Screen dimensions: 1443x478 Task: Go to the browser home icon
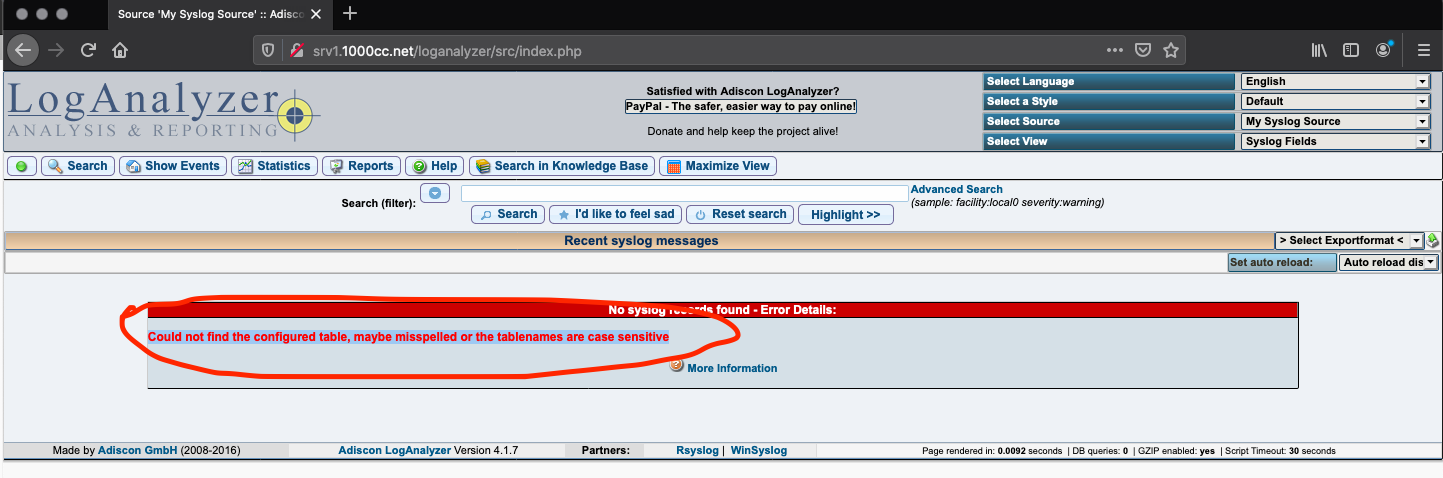[120, 50]
